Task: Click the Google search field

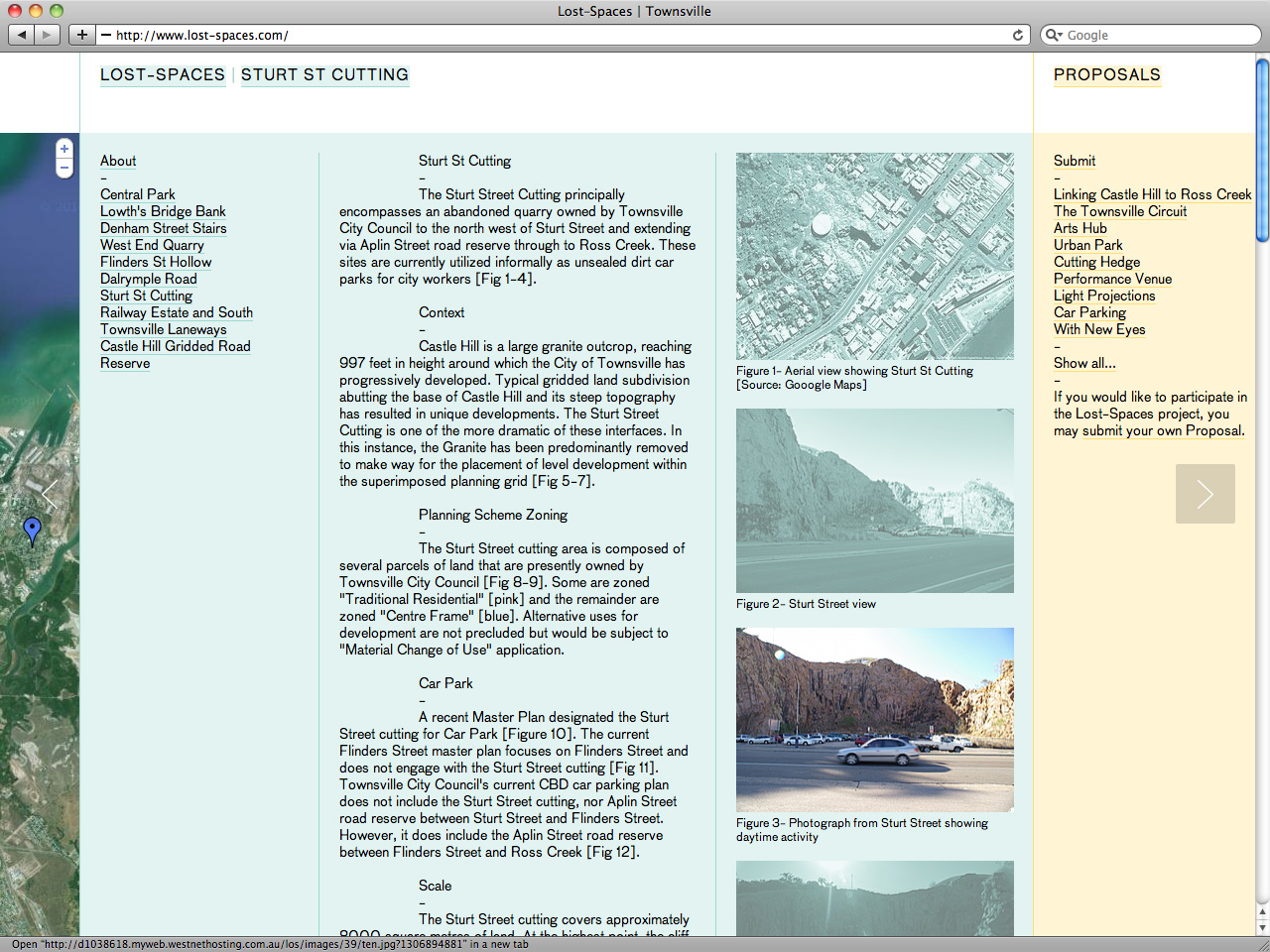Action: tap(1151, 35)
